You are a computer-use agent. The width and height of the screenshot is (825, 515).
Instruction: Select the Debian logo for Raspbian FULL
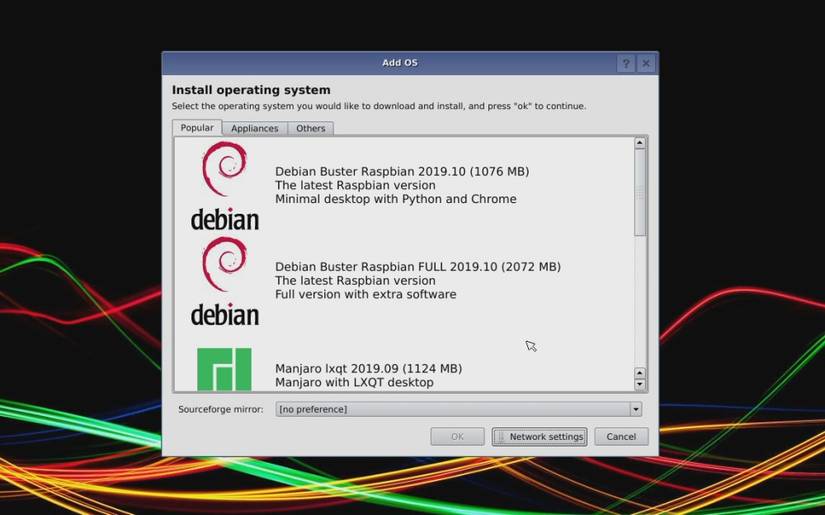pos(225,281)
